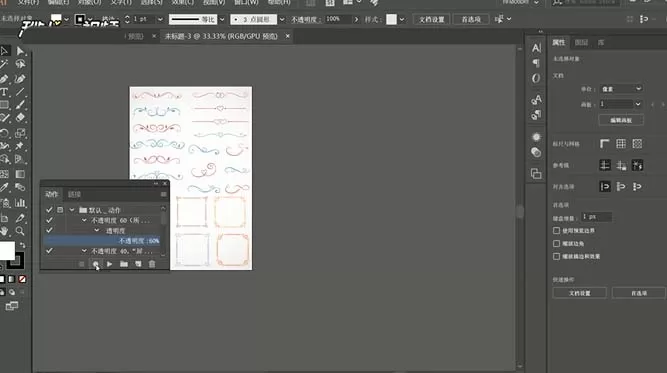Select the Direct Selection tool
This screenshot has height=373, width=667.
20,51
